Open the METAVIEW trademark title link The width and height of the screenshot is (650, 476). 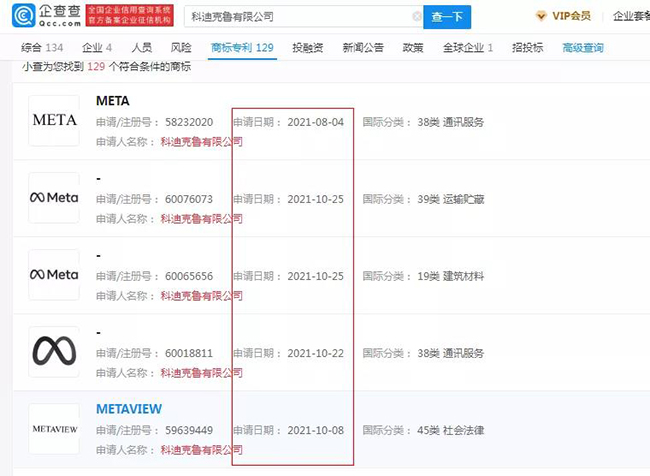128,409
